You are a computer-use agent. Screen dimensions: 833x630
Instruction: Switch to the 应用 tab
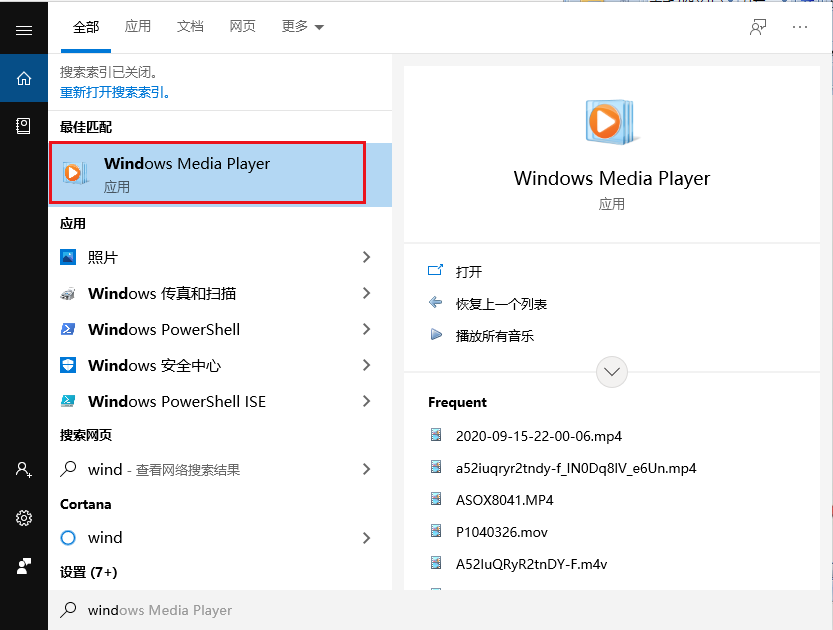point(138,27)
